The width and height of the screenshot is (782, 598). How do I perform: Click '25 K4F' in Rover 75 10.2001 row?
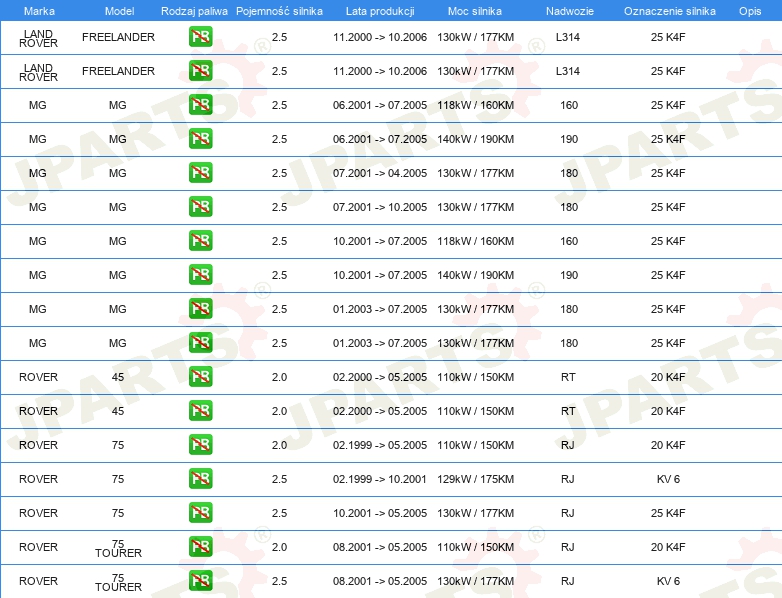coord(668,513)
